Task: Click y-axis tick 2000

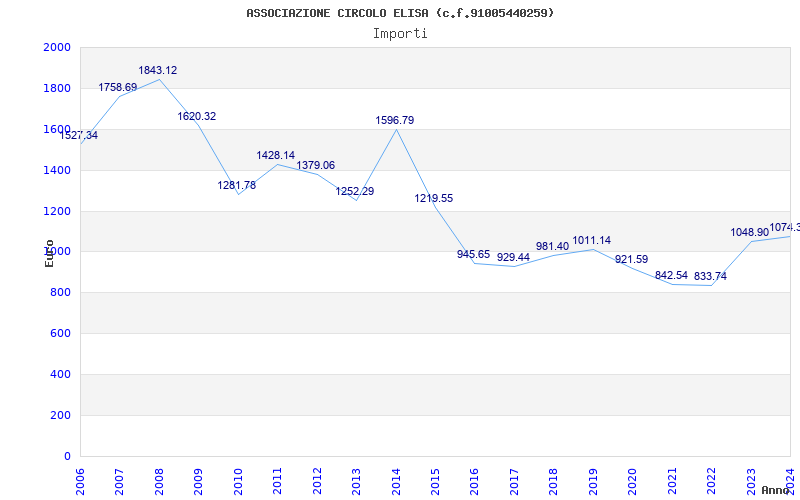Action: 57,47
